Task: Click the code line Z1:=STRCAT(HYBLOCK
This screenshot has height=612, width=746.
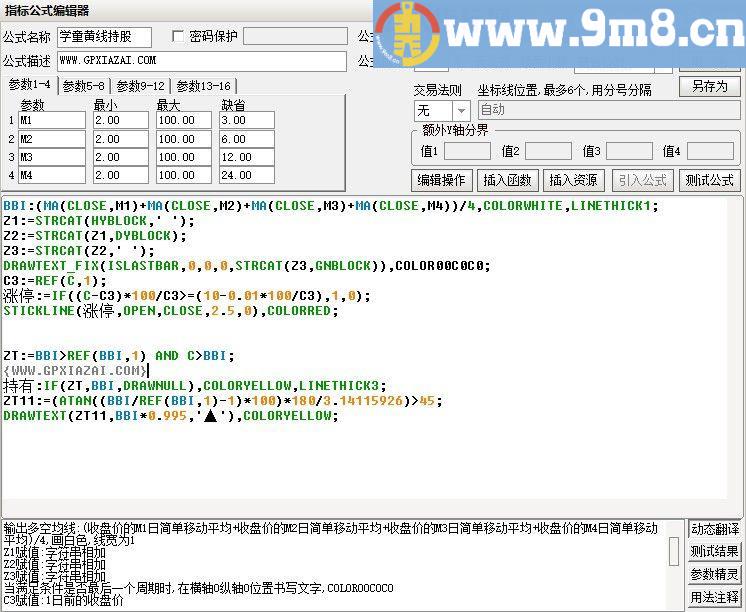Action: [99, 221]
